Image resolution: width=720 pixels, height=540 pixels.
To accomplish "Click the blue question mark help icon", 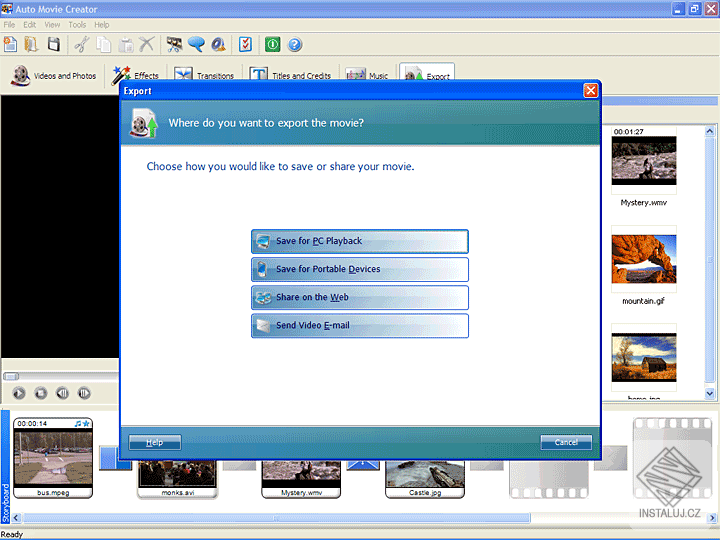I will coord(295,45).
